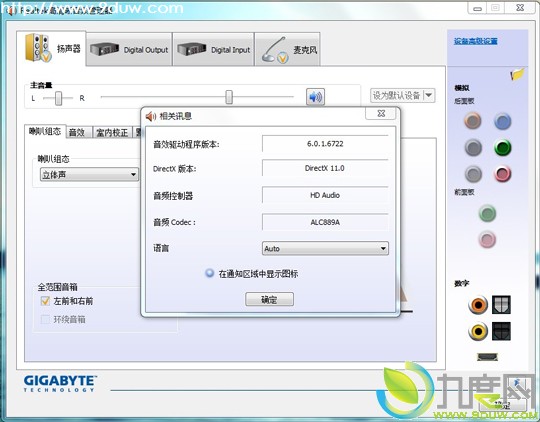Click the upper optical digital port icon

(501, 305)
